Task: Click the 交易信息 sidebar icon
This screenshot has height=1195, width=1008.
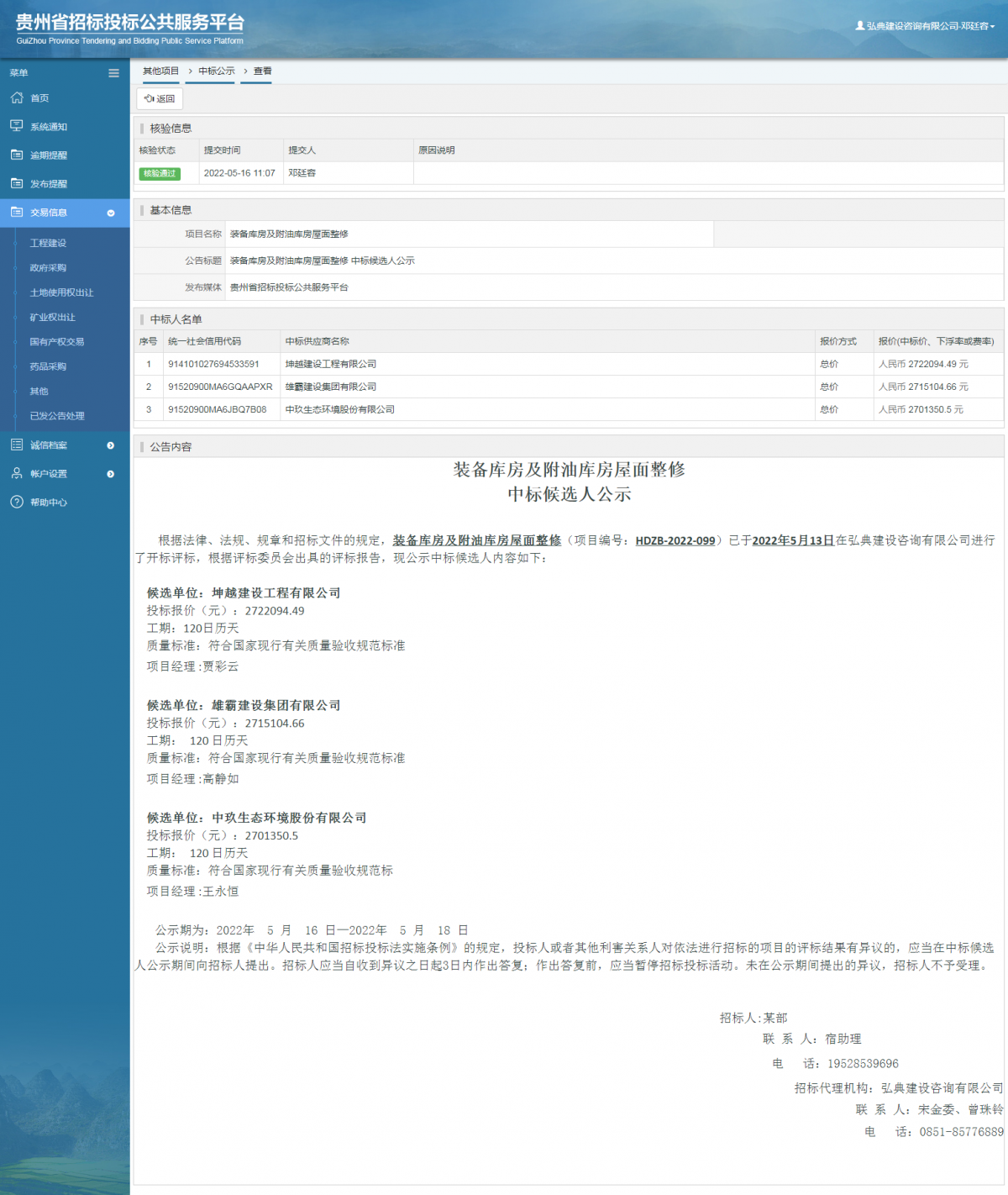Action: [17, 212]
